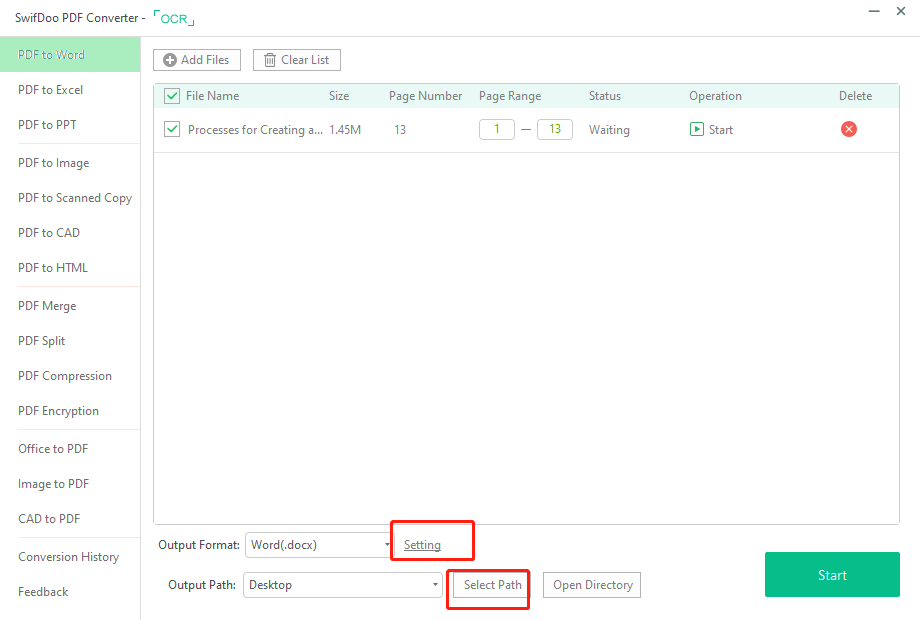
Task: Click page range end field showing 13
Action: pyautogui.click(x=554, y=129)
